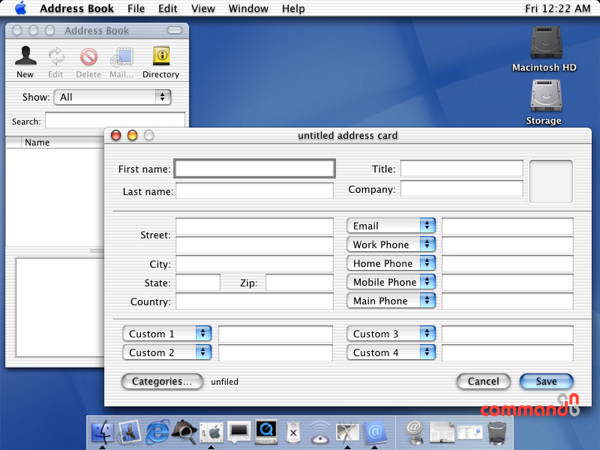Open the Edit menu
The height and width of the screenshot is (450, 600).
click(x=168, y=8)
